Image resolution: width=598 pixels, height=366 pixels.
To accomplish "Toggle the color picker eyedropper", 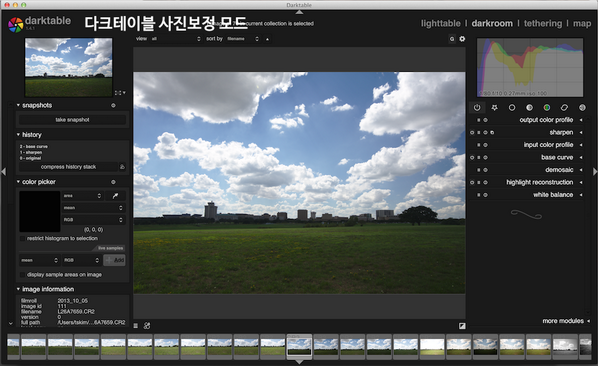I will [115, 196].
